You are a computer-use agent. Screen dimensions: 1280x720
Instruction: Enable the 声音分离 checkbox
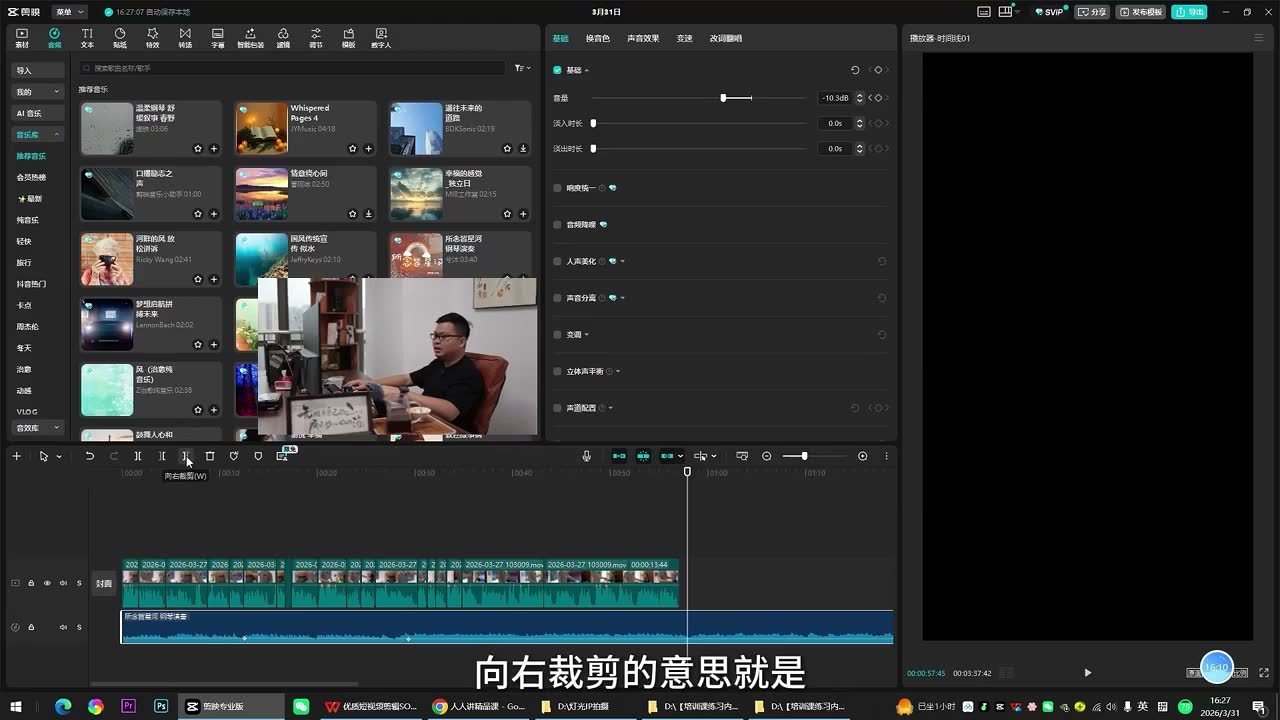(x=557, y=298)
